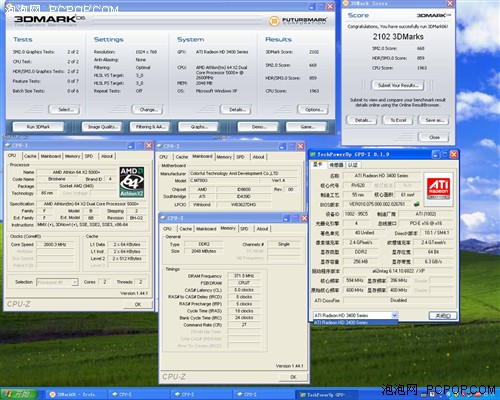The height and width of the screenshot is (400, 500).
Task: Select highlighted ATI Radeon HD 3400 Series list entry
Action: point(355,322)
